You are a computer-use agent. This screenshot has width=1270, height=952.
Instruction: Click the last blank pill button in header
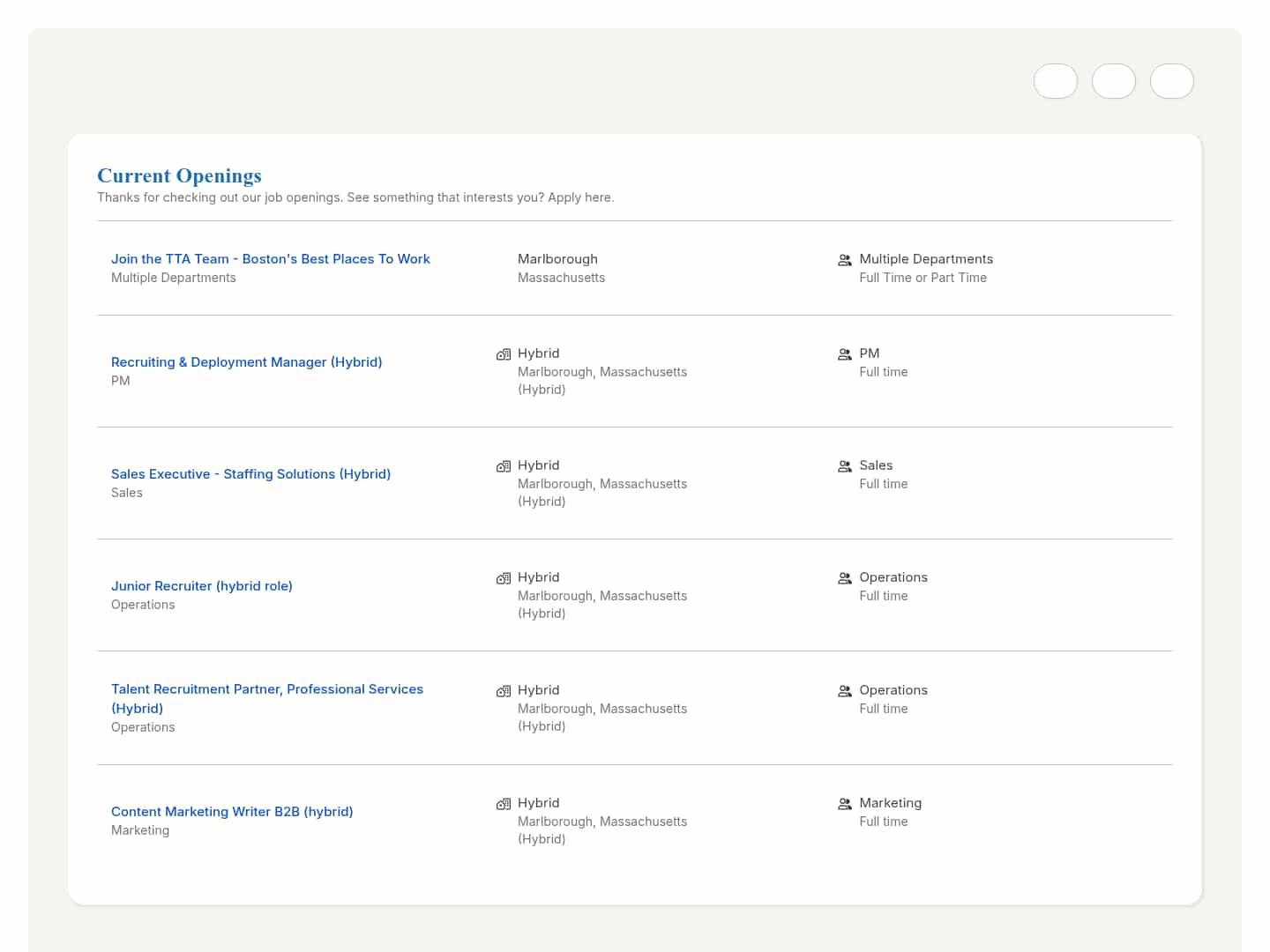tap(1171, 81)
